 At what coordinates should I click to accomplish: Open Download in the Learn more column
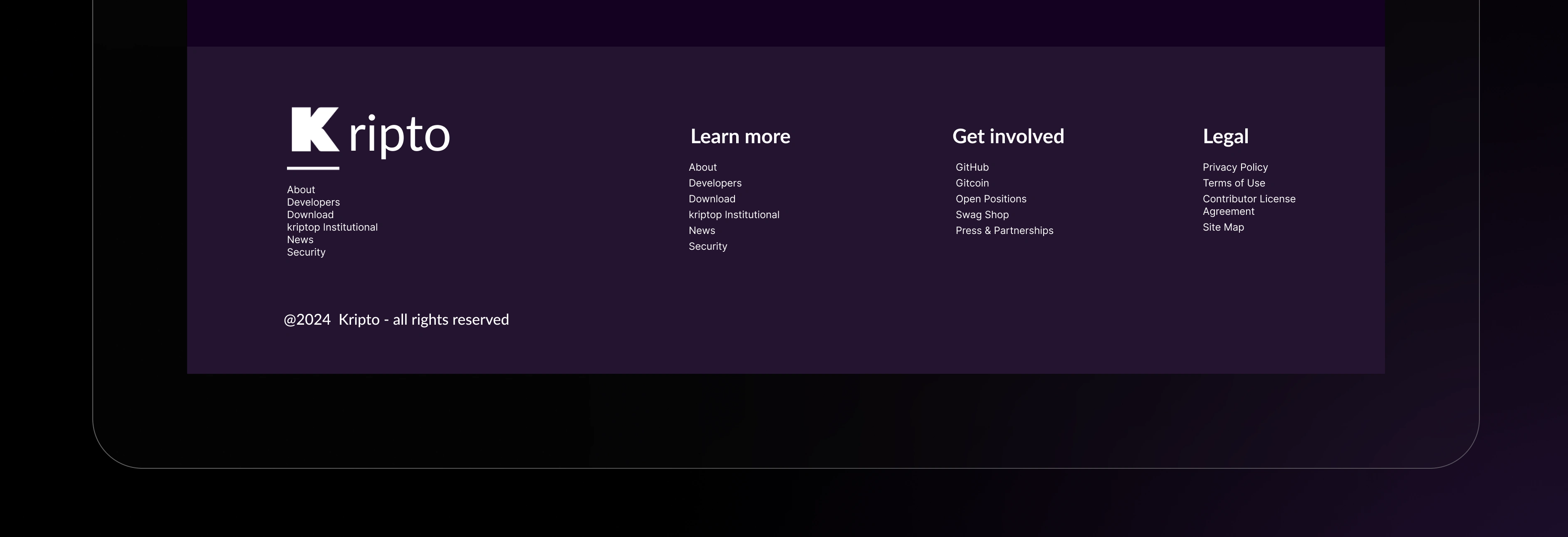point(712,199)
